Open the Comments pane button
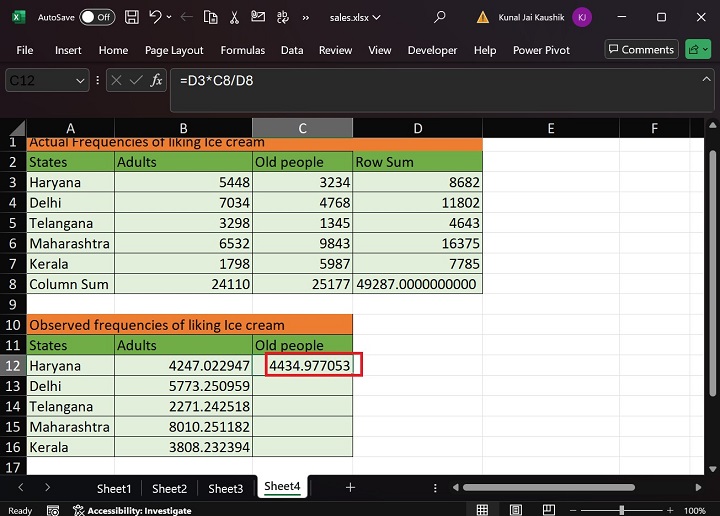 pos(640,49)
